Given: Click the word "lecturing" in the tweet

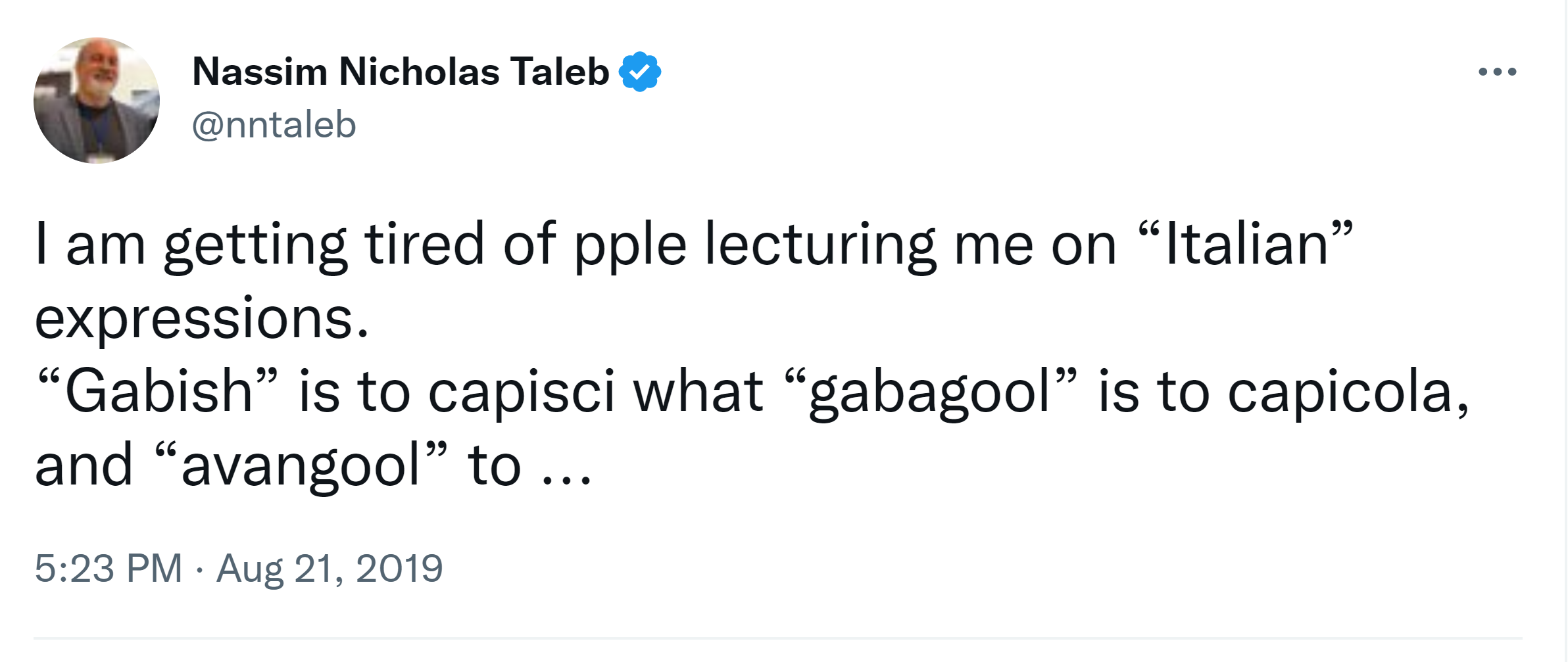Looking at the screenshot, I should [x=820, y=245].
